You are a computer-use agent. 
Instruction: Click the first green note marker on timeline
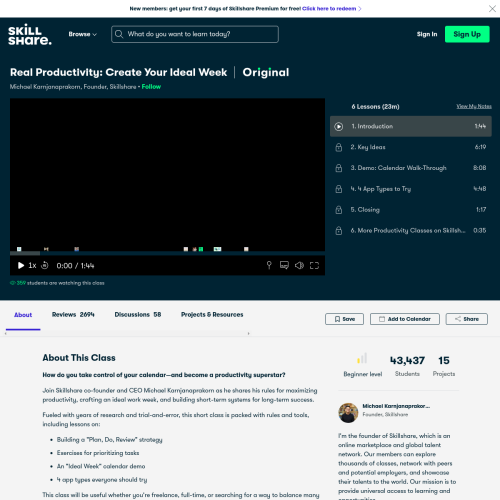[19, 249]
